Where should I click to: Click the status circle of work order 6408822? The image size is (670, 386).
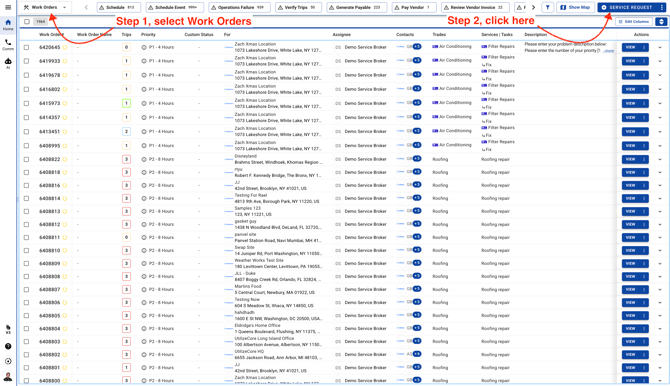click(x=65, y=159)
